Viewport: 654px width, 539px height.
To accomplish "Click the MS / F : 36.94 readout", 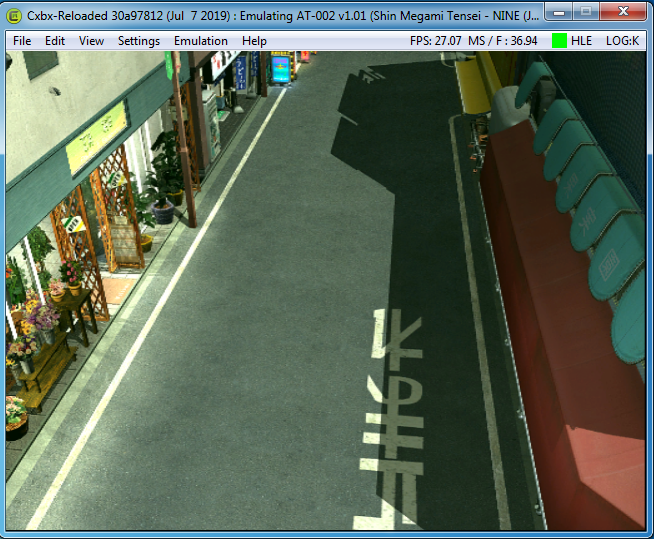I will (503, 41).
